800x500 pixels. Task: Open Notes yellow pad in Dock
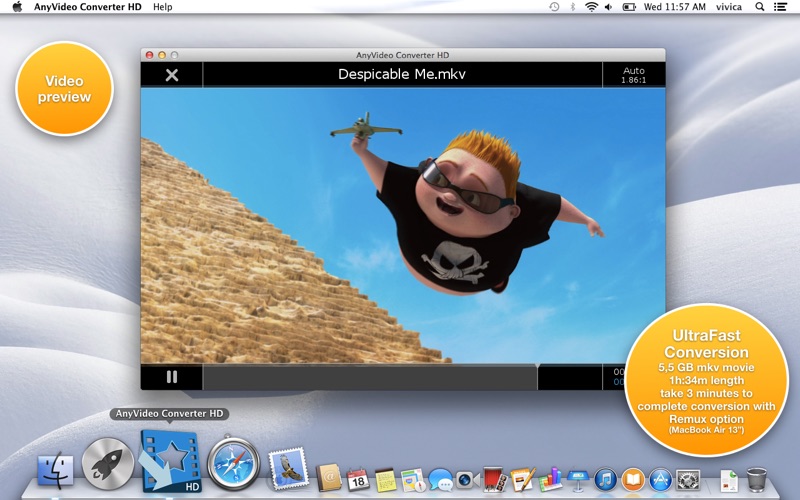[x=385, y=480]
